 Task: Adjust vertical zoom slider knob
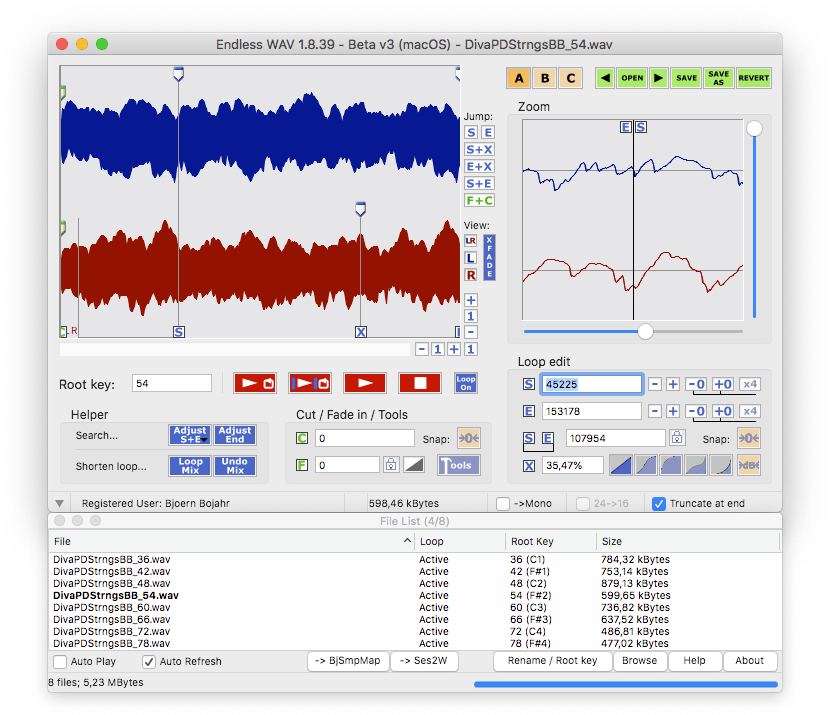pyautogui.click(x=754, y=128)
